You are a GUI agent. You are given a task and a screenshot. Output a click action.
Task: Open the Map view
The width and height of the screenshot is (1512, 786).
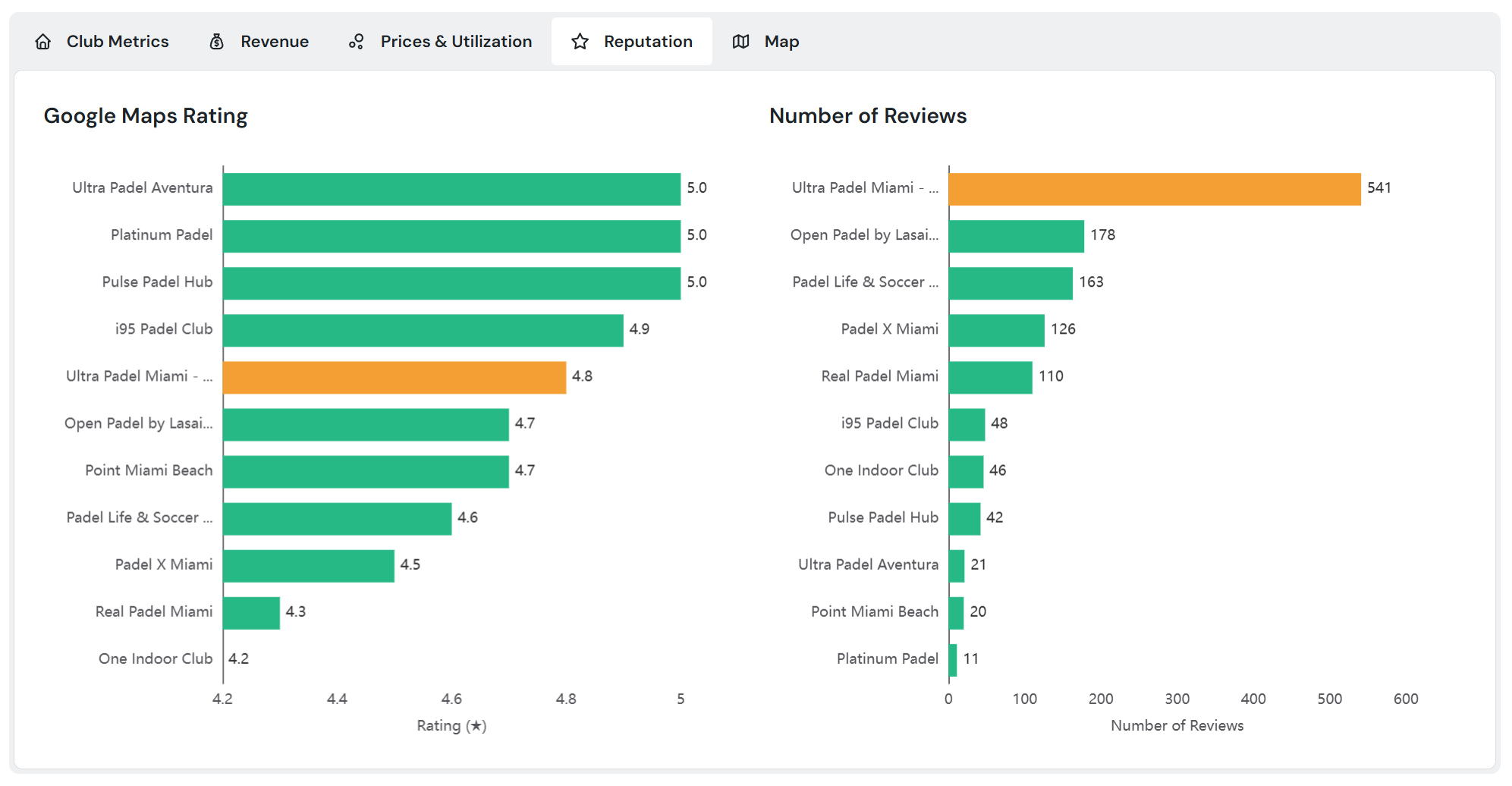click(781, 41)
